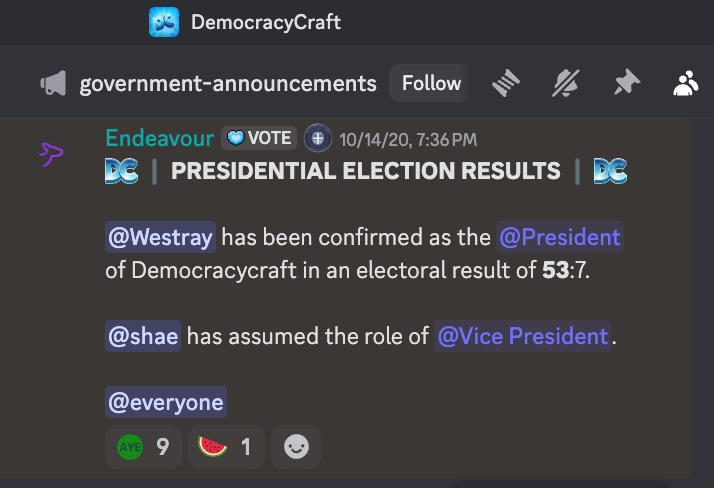Open Endeavour's purple avatar
This screenshot has height=488, width=714.
(51, 154)
